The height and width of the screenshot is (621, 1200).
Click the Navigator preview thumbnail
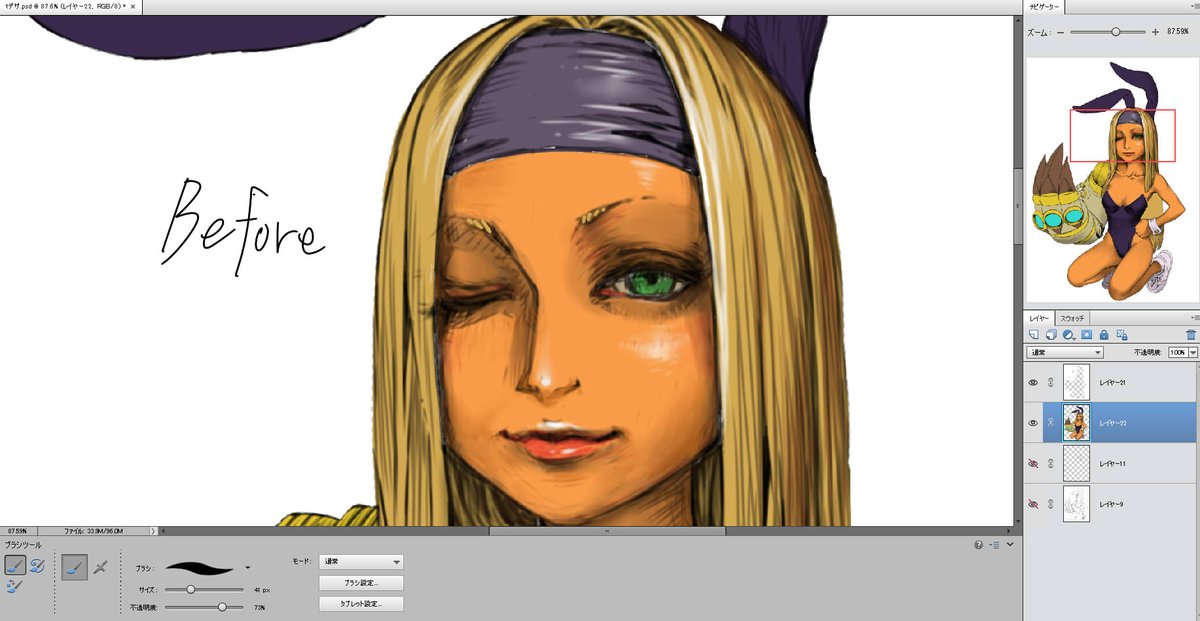click(x=1110, y=180)
